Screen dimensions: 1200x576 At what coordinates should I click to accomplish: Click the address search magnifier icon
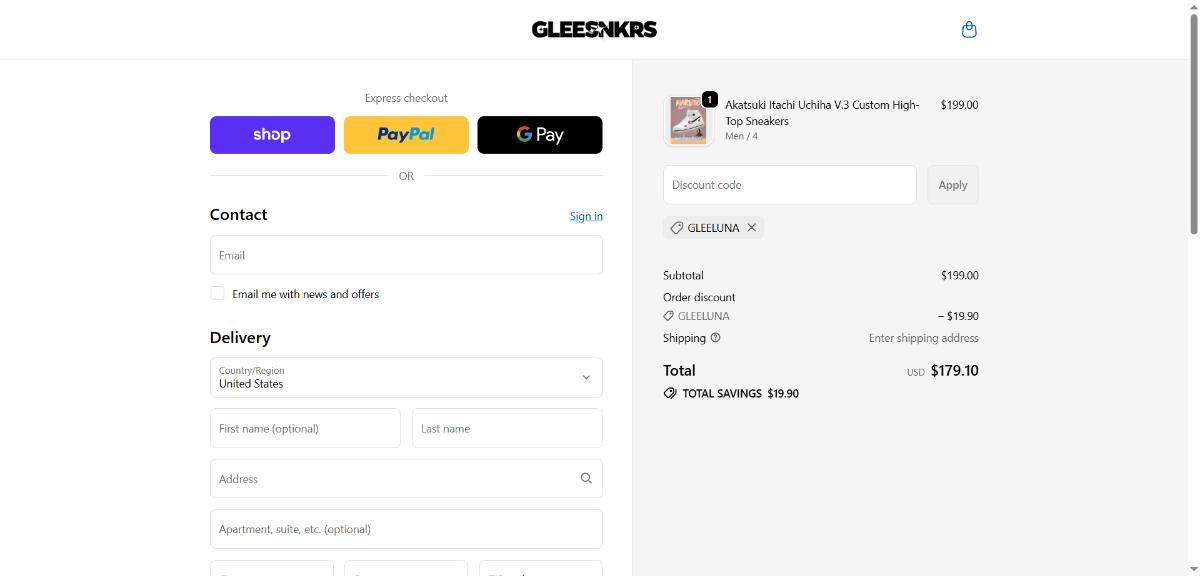click(586, 478)
